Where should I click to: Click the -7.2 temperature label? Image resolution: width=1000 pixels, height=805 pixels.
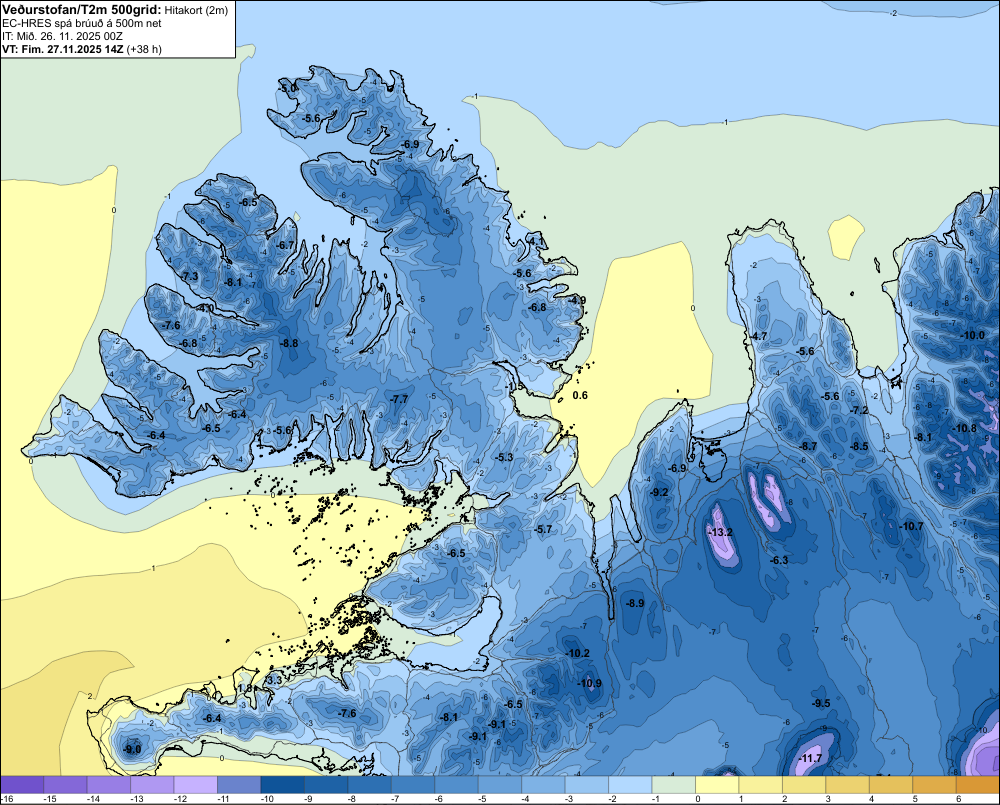point(860,410)
